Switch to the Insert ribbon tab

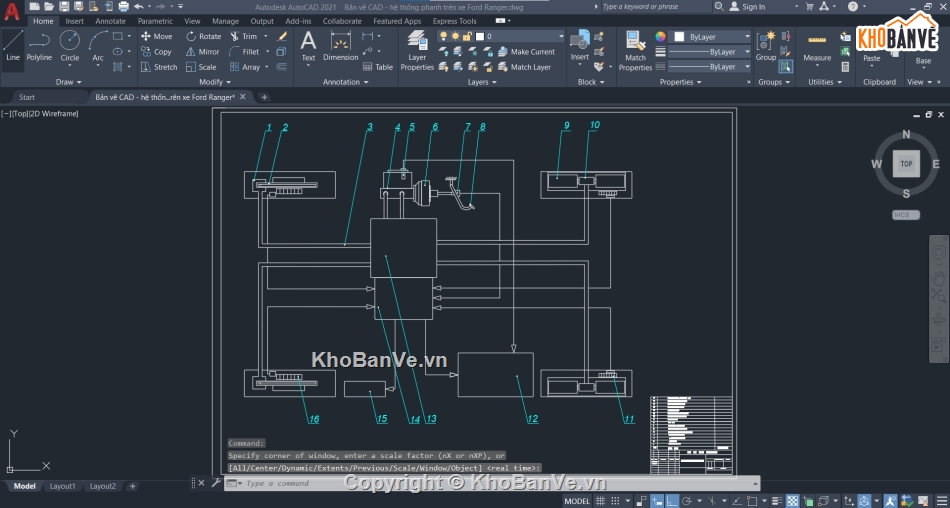coord(75,21)
